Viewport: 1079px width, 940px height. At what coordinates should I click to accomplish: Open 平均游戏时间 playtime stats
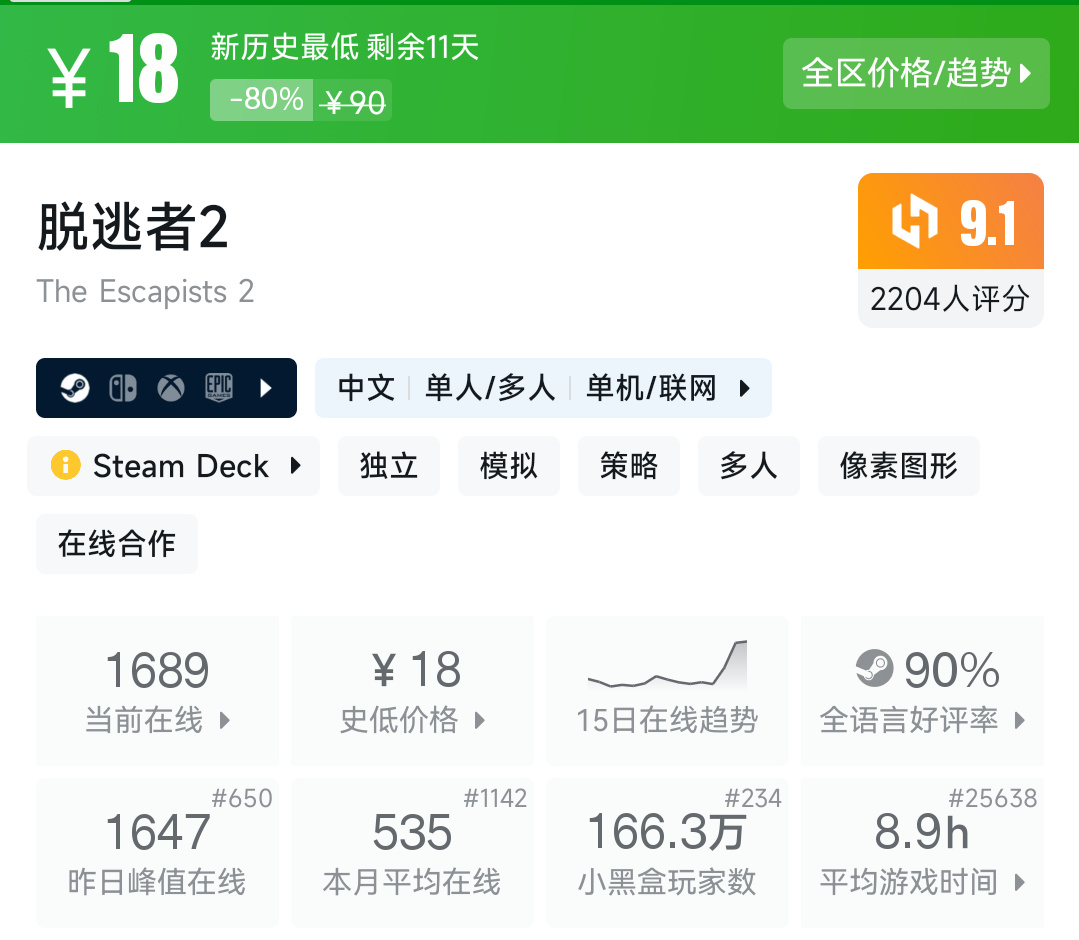pos(922,852)
